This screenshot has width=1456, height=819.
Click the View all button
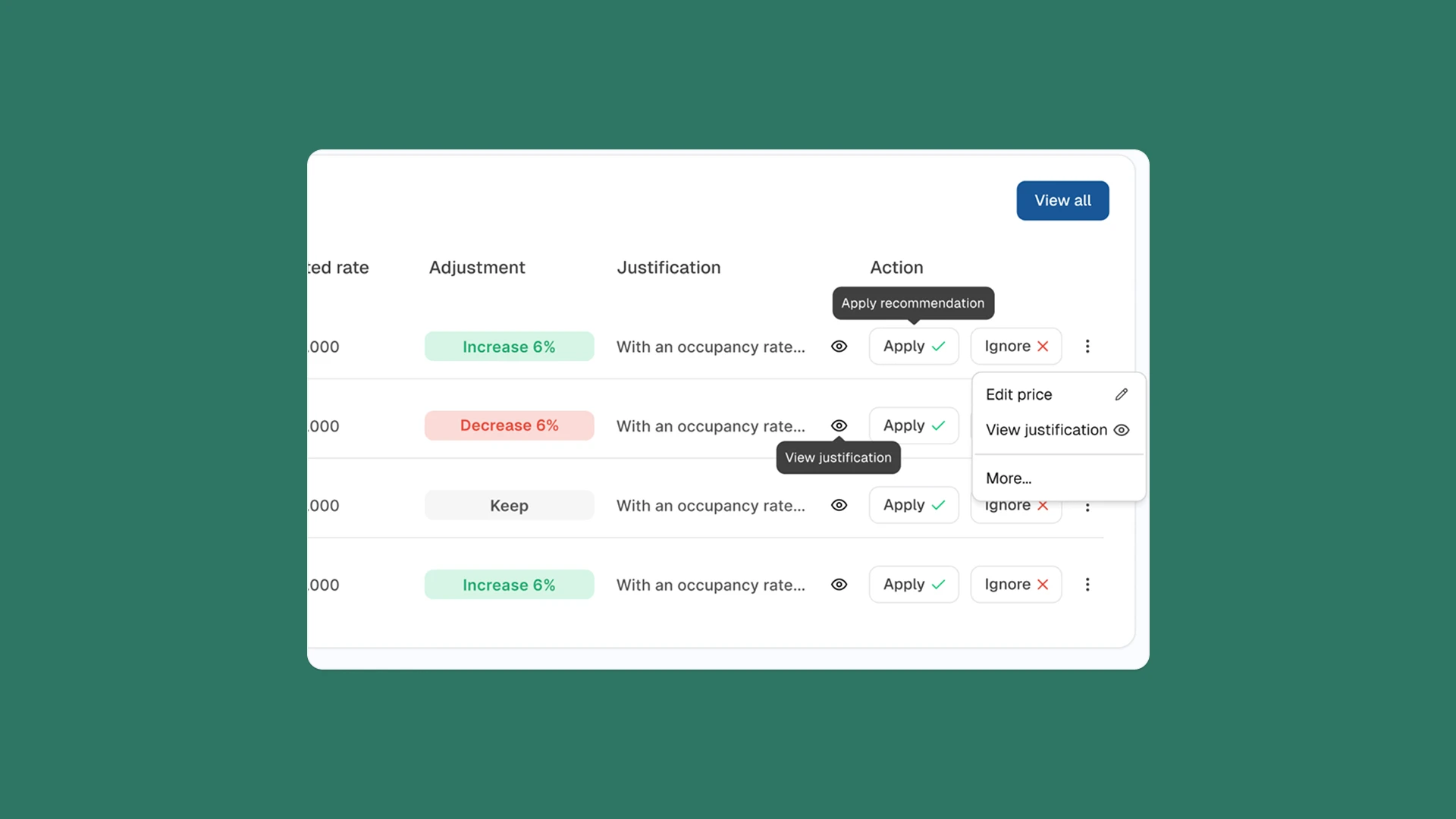pyautogui.click(x=1062, y=201)
